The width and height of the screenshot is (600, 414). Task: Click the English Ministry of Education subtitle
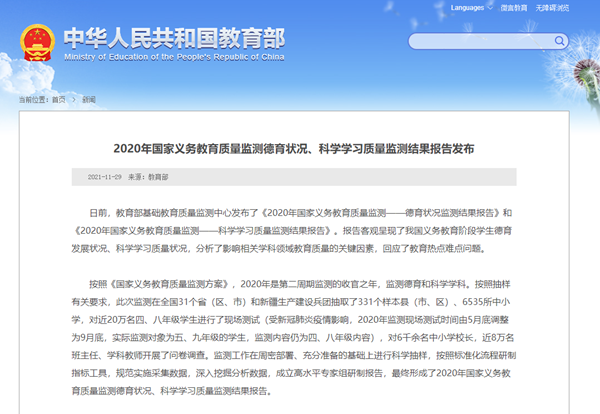coord(173,57)
